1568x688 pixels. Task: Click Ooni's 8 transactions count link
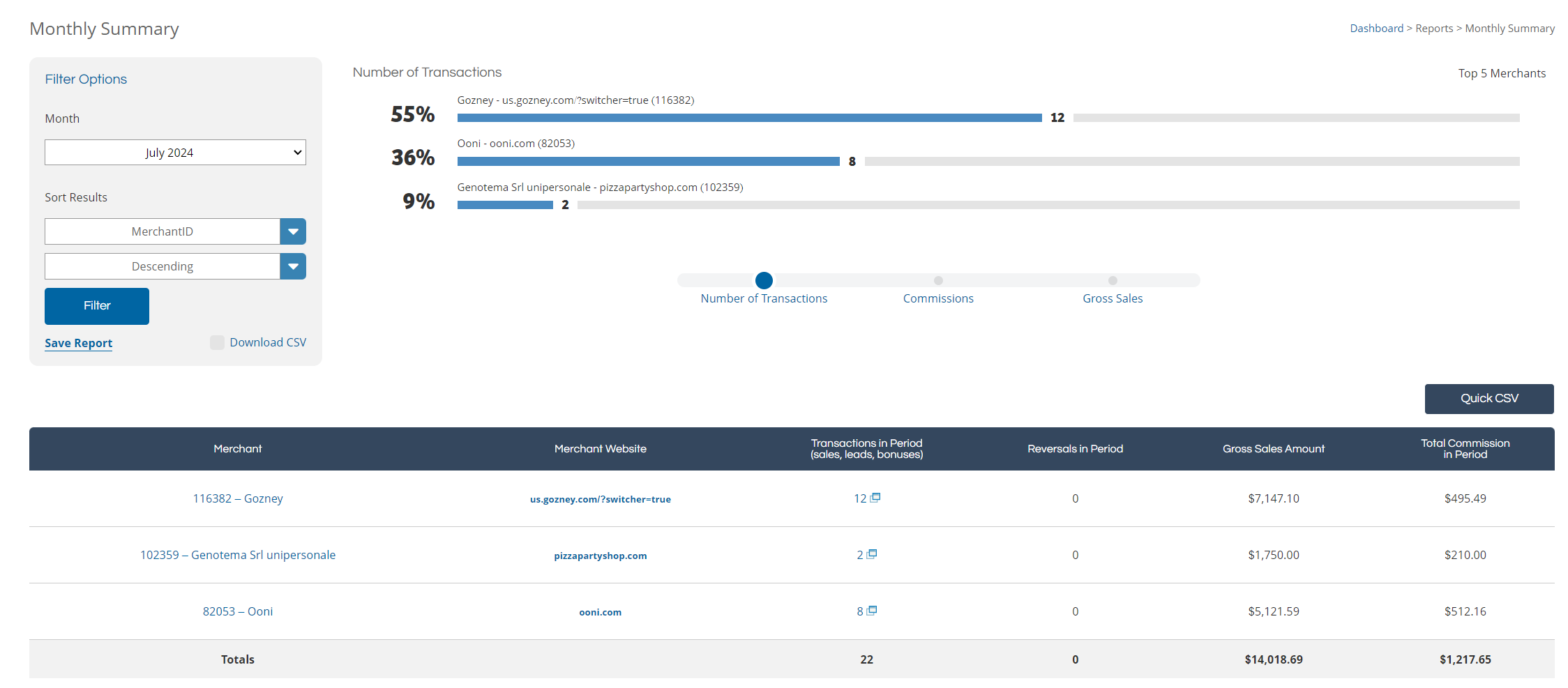tap(860, 611)
